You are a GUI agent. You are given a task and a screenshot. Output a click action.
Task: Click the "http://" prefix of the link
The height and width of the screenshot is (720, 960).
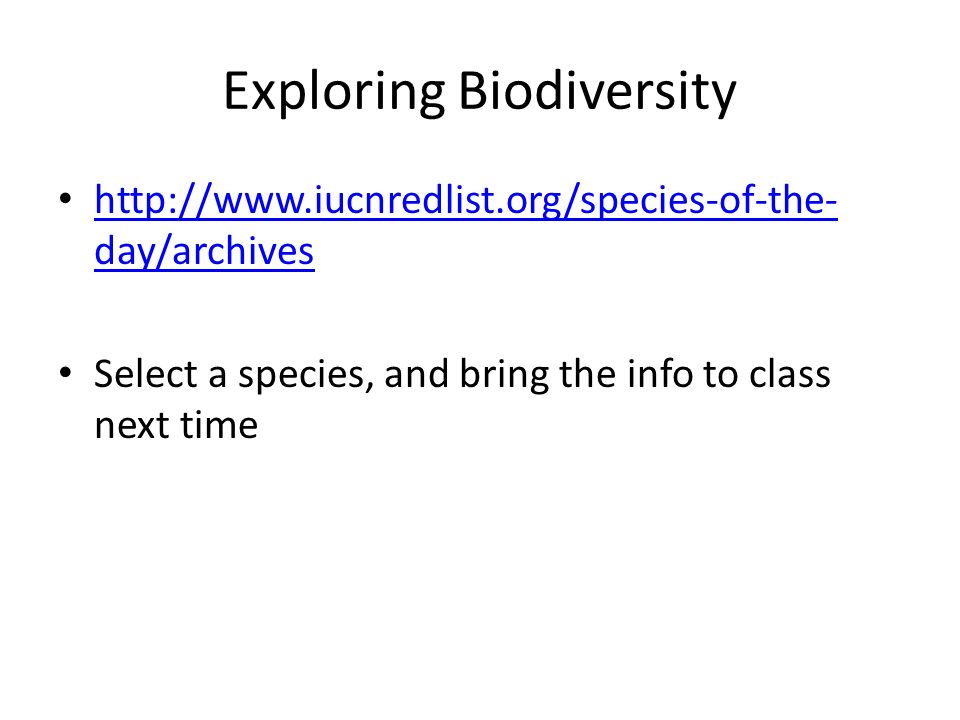(153, 200)
